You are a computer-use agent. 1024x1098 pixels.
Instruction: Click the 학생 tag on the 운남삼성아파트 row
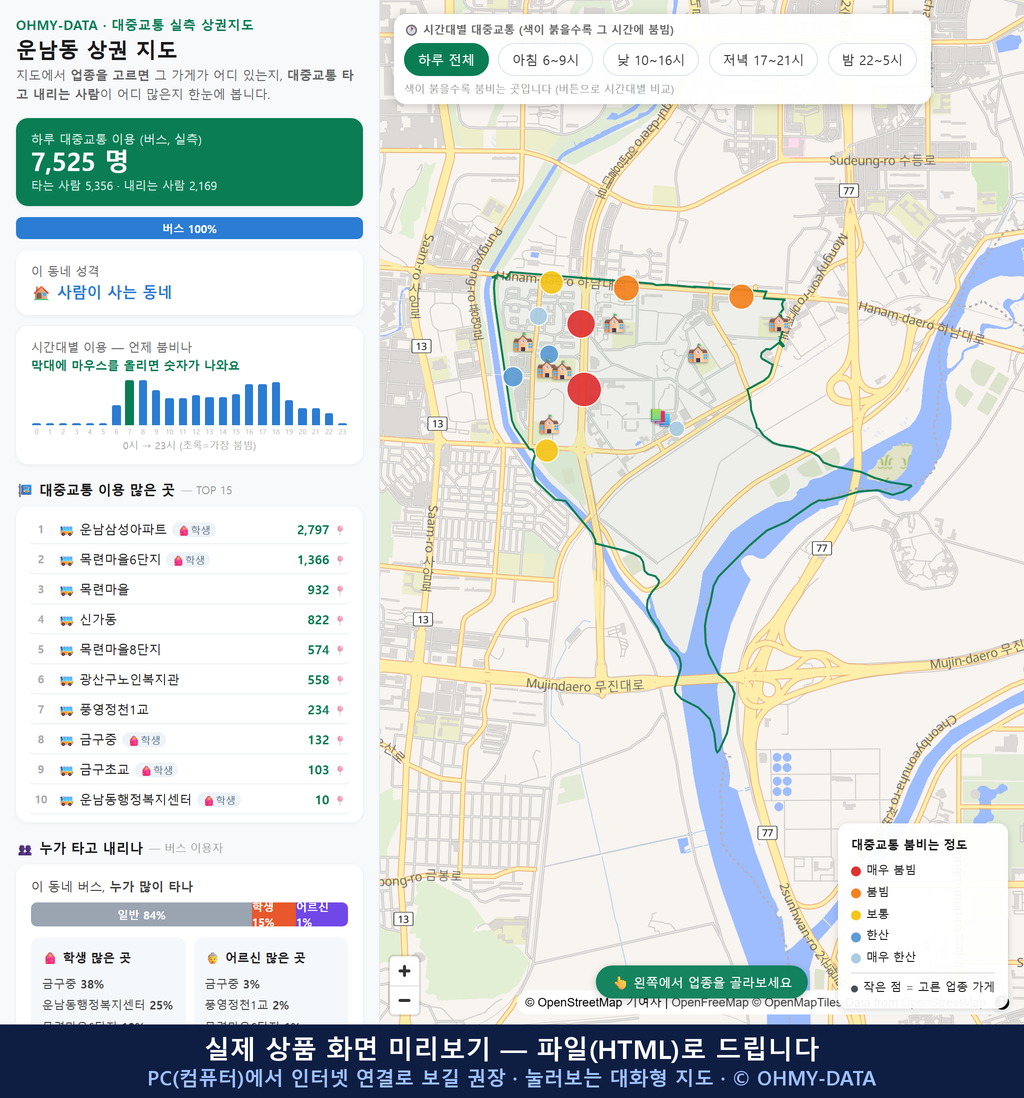pyautogui.click(x=194, y=530)
